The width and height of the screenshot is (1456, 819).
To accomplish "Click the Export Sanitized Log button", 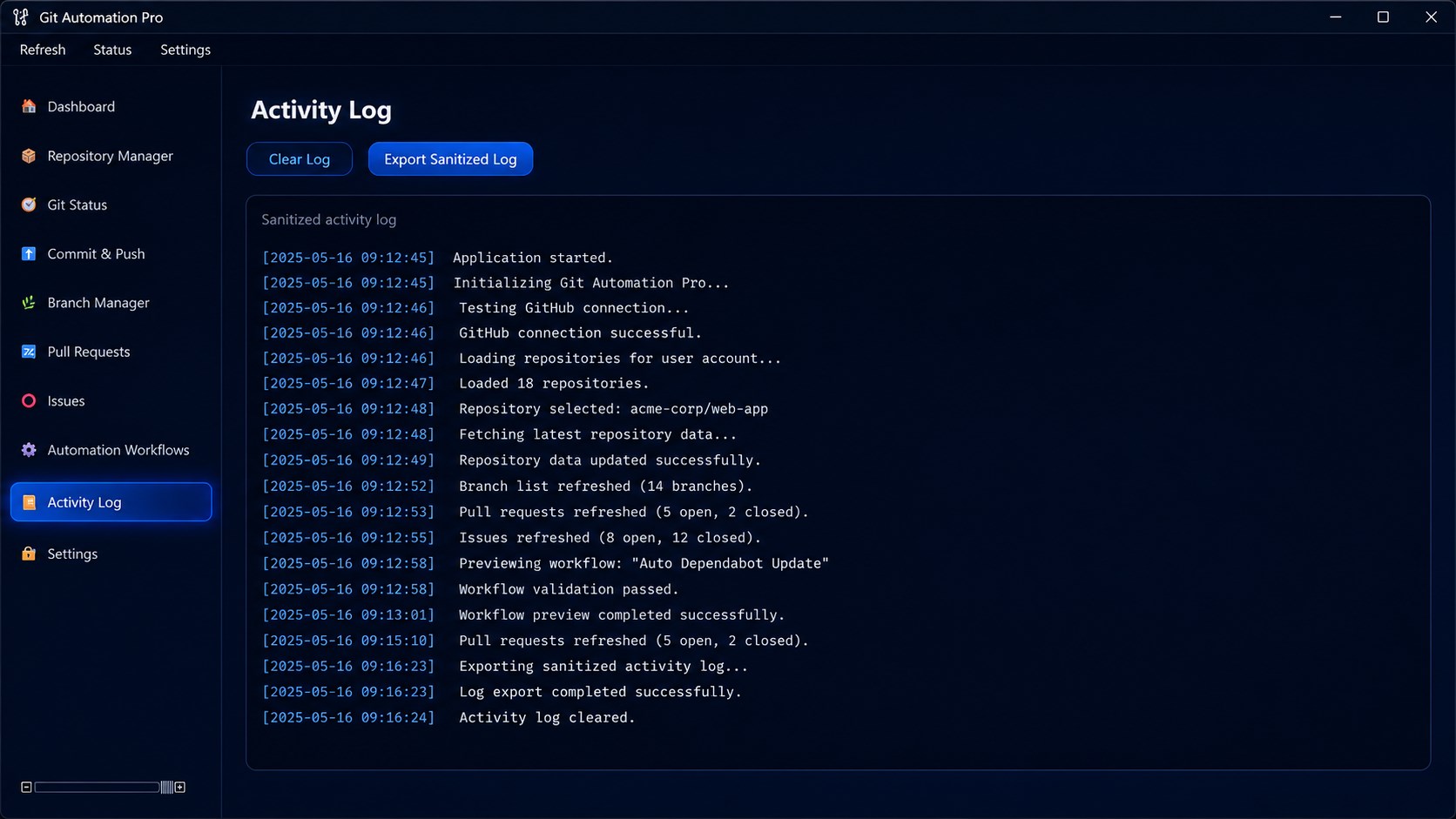I will coord(450,159).
